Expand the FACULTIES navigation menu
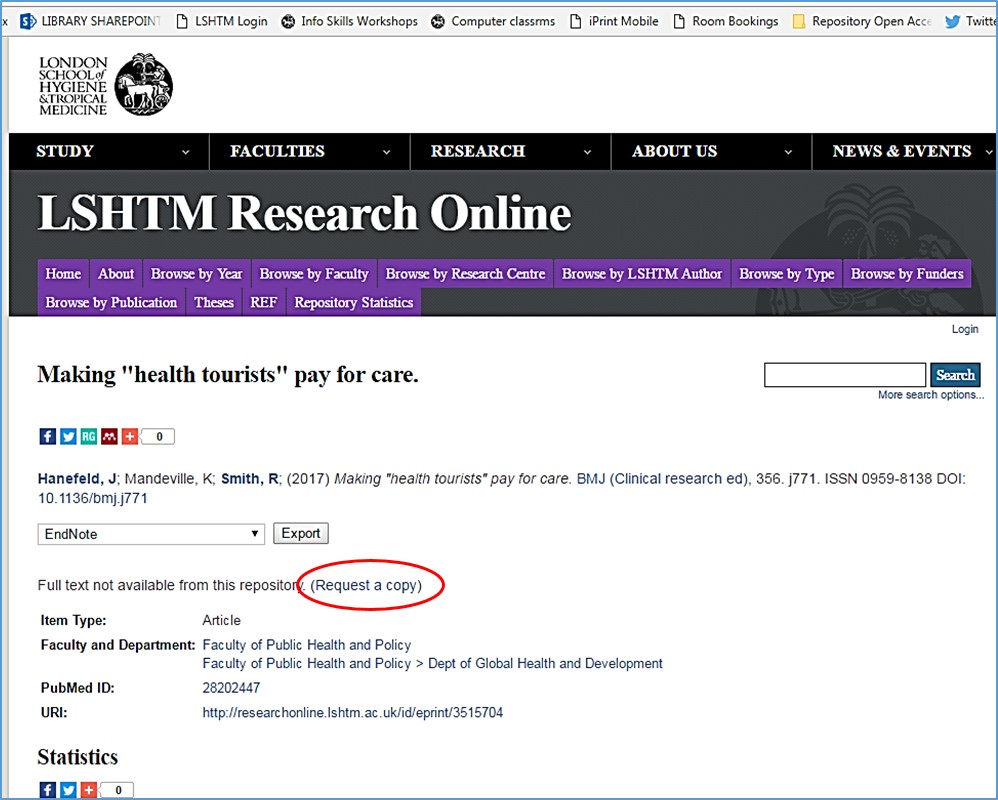This screenshot has height=800, width=998. [310, 152]
